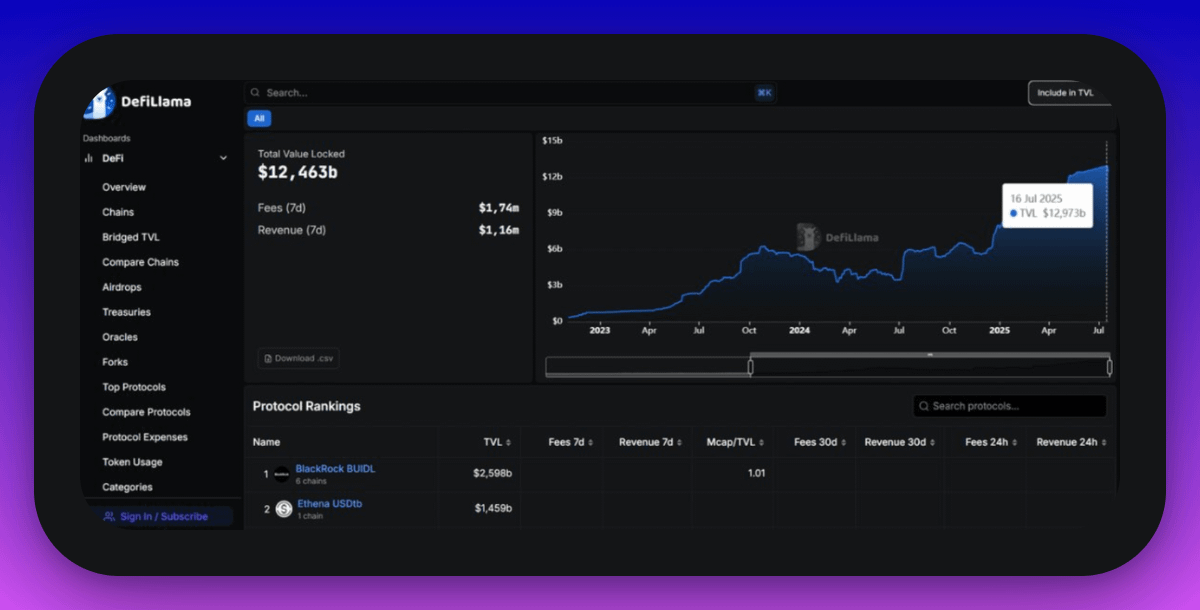
Task: Click the top grip of range selection
Action: (x=930, y=354)
